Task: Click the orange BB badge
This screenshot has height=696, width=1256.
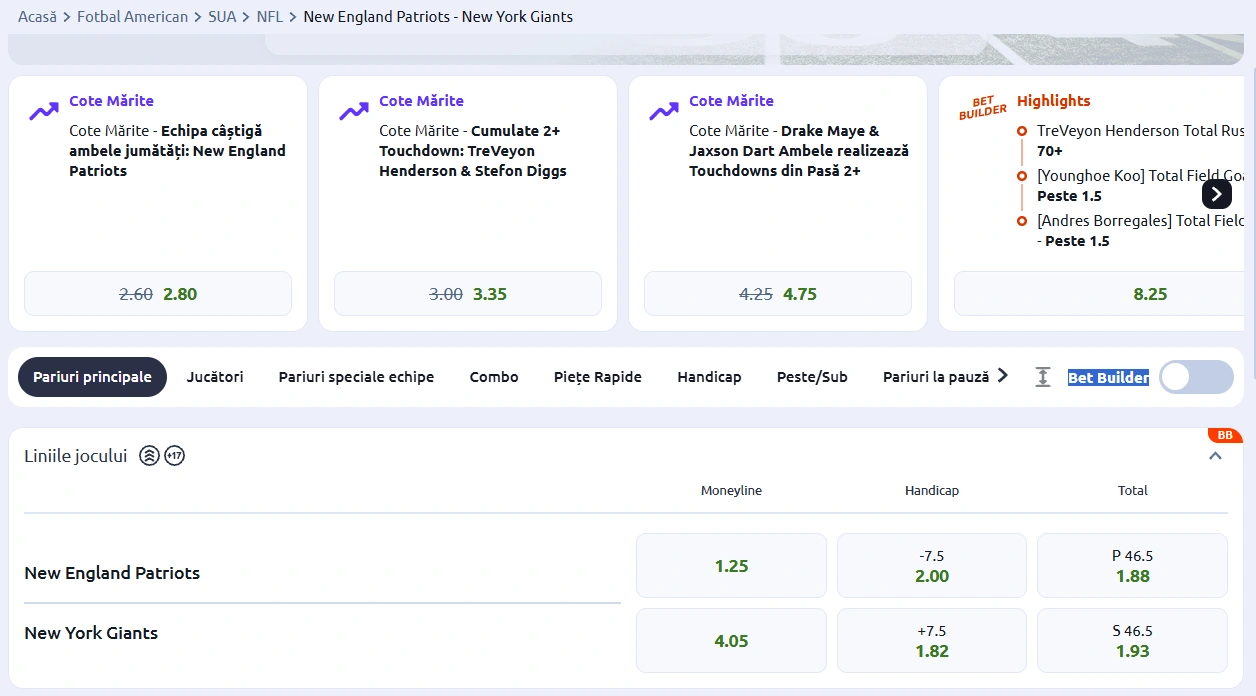Action: pos(1224,435)
